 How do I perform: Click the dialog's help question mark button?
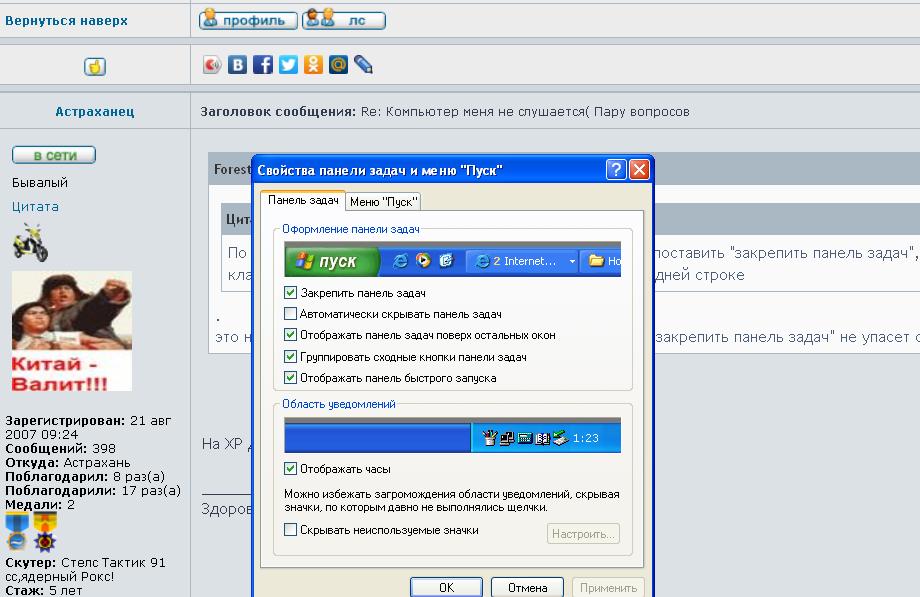click(617, 170)
